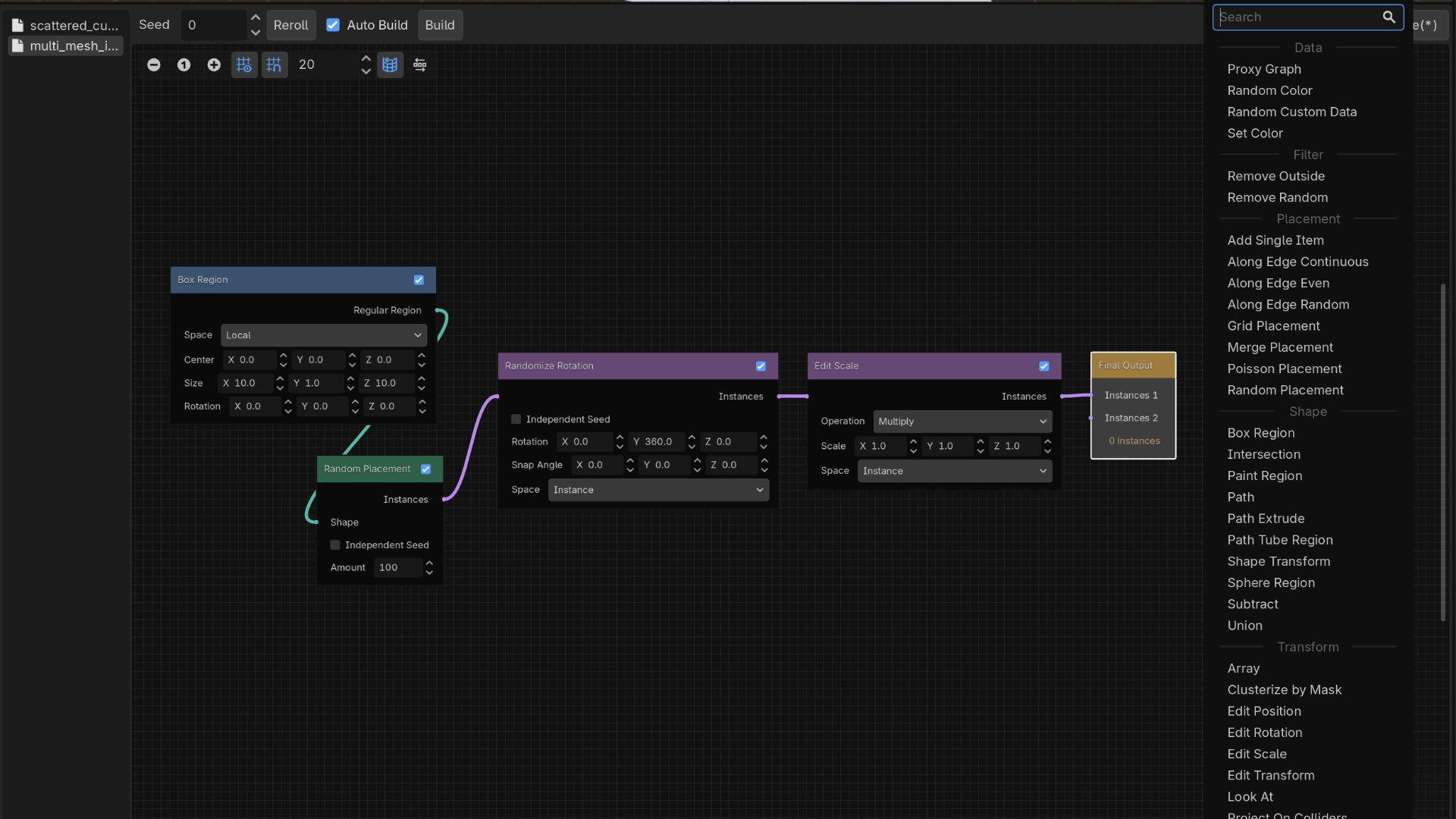Select Instances 2 in Final Output
Screen dimensions: 1456x819
point(1131,418)
